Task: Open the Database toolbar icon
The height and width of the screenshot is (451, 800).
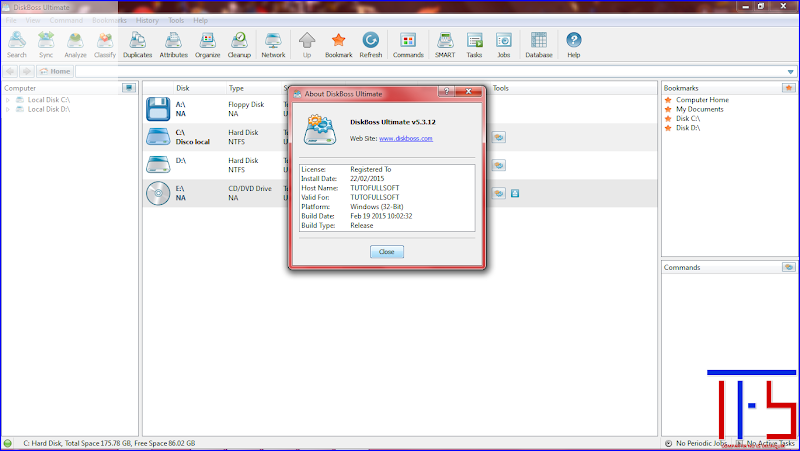Action: (539, 45)
